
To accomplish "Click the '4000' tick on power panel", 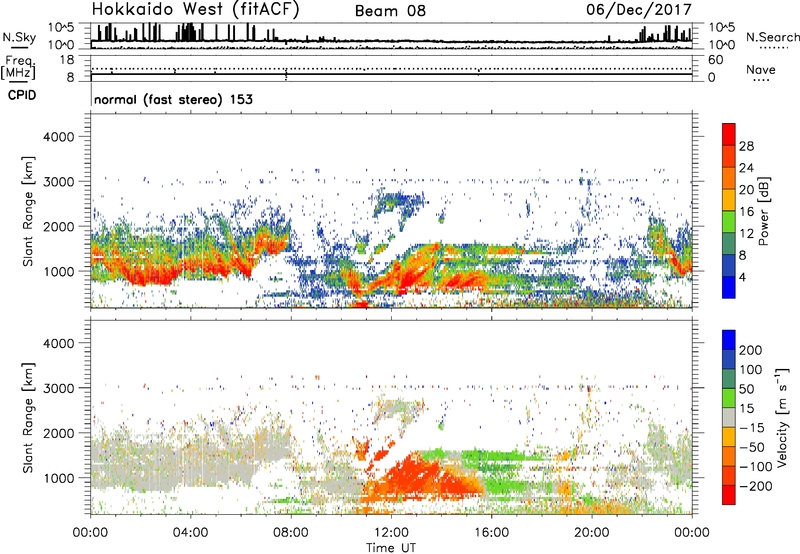I will [x=58, y=137].
